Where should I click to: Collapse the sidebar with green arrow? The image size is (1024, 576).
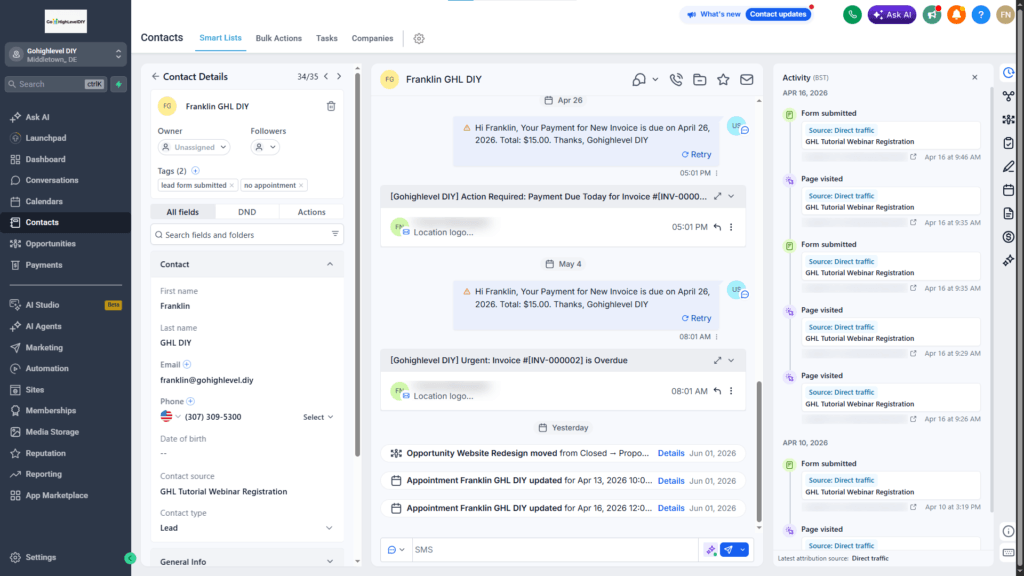click(x=130, y=558)
